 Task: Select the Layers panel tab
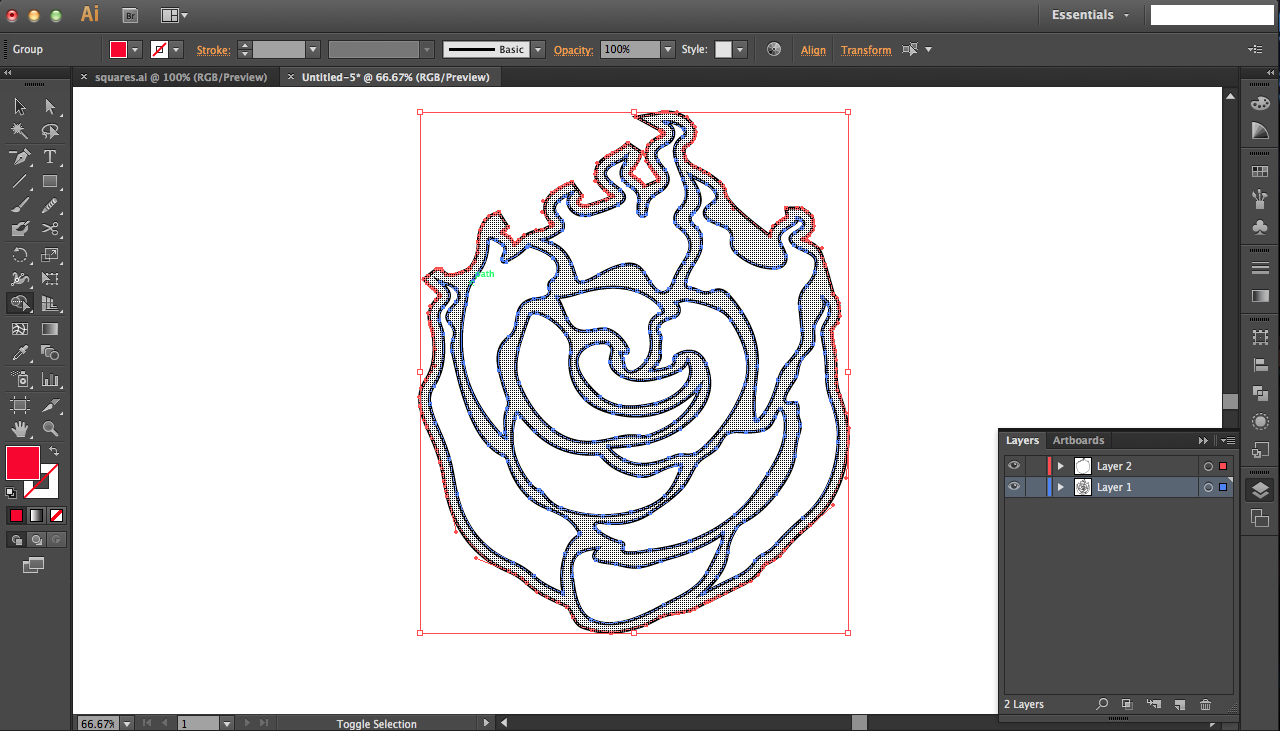(1022, 440)
